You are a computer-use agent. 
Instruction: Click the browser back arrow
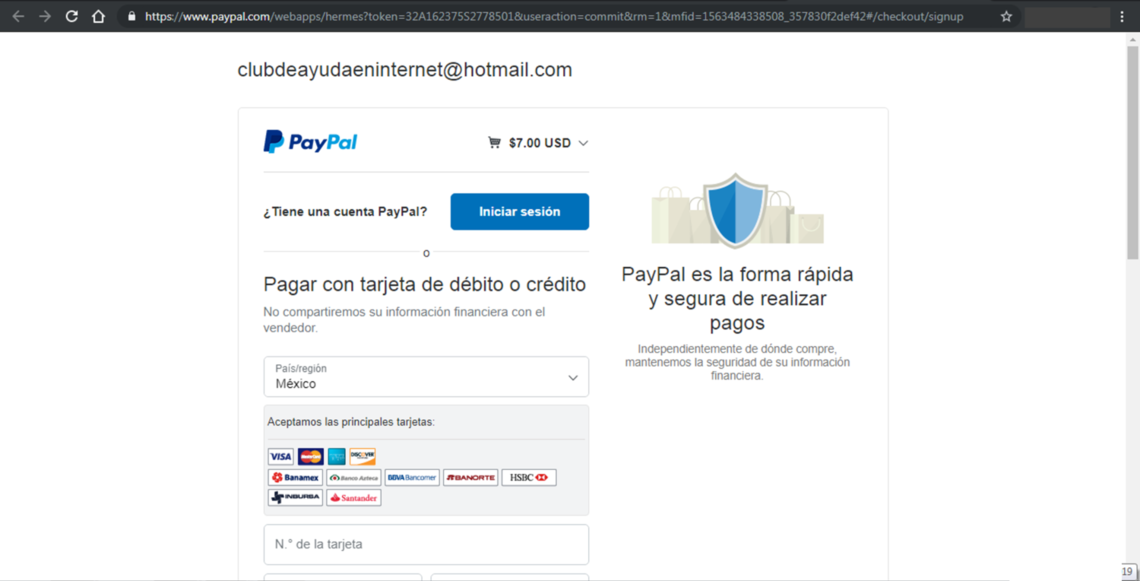[x=18, y=16]
